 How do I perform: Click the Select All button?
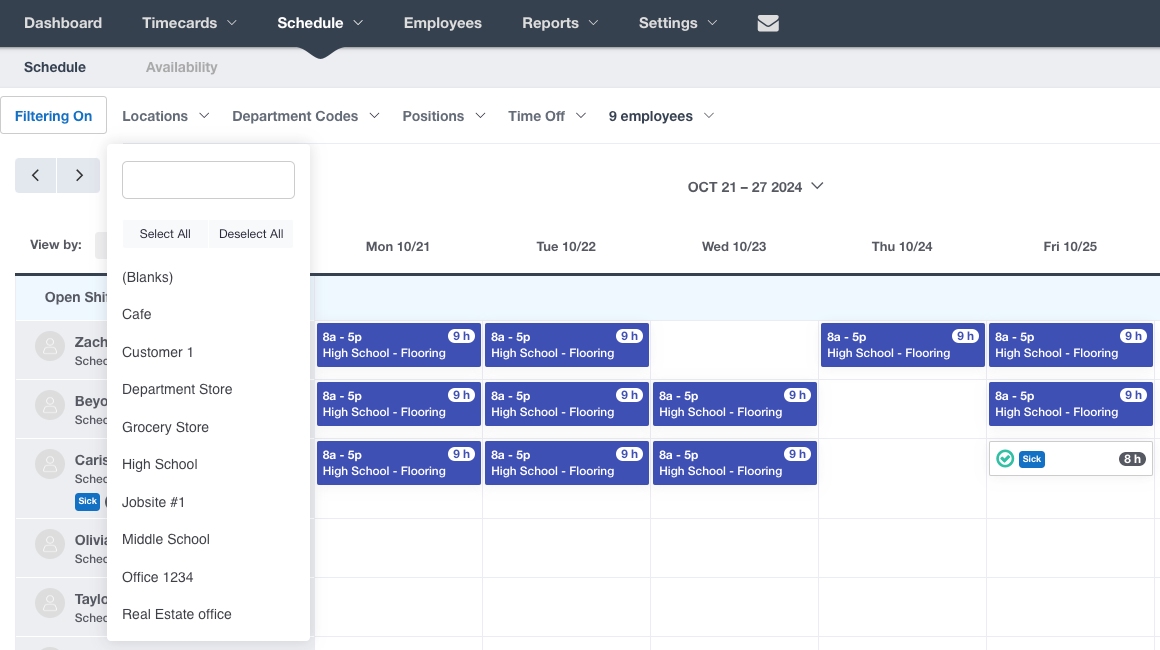click(165, 234)
